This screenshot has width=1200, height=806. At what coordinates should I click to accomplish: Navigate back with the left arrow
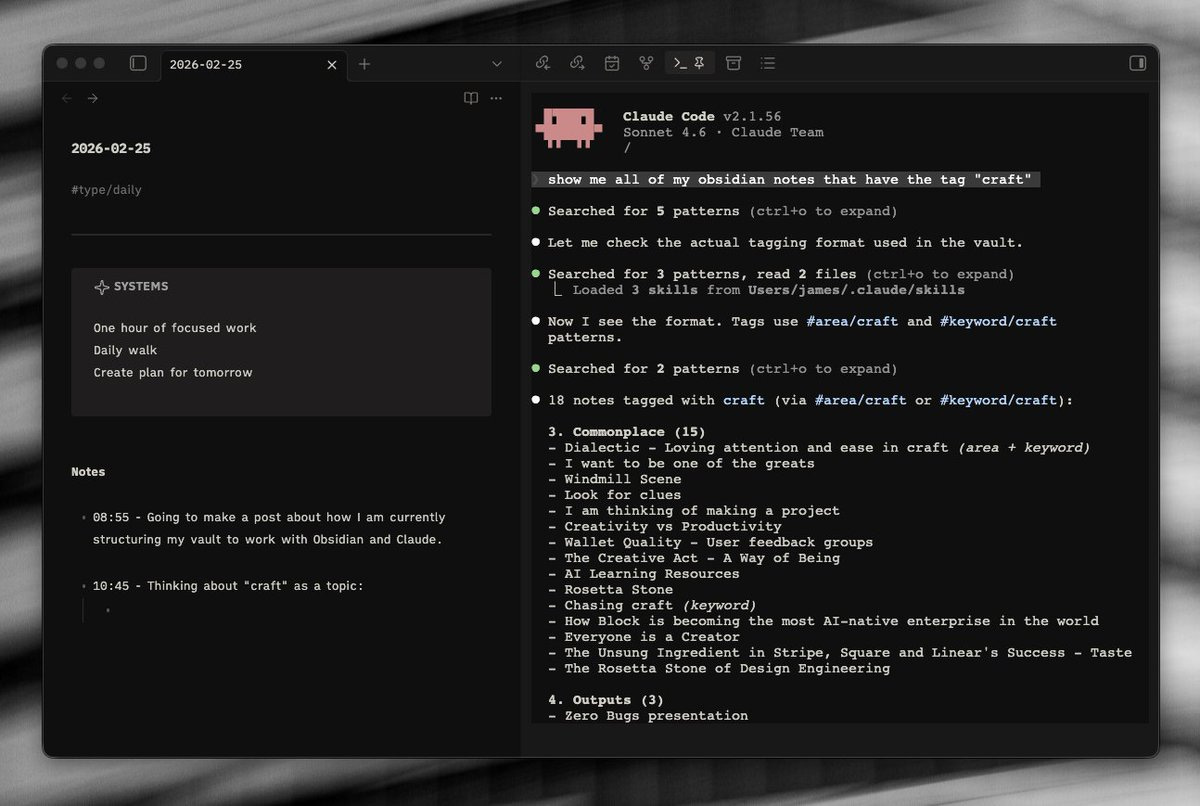point(67,98)
